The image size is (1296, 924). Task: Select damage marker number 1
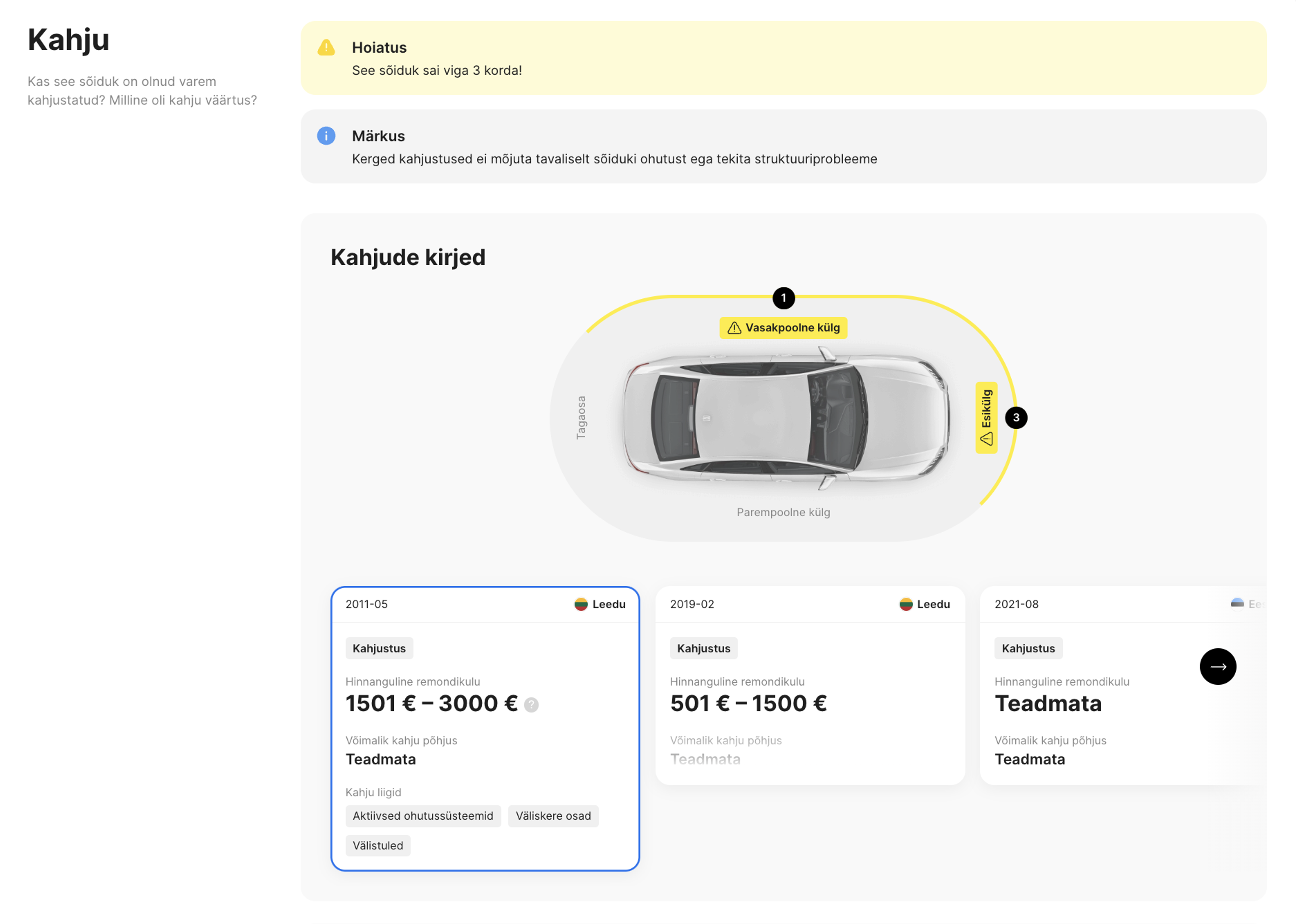click(x=783, y=298)
